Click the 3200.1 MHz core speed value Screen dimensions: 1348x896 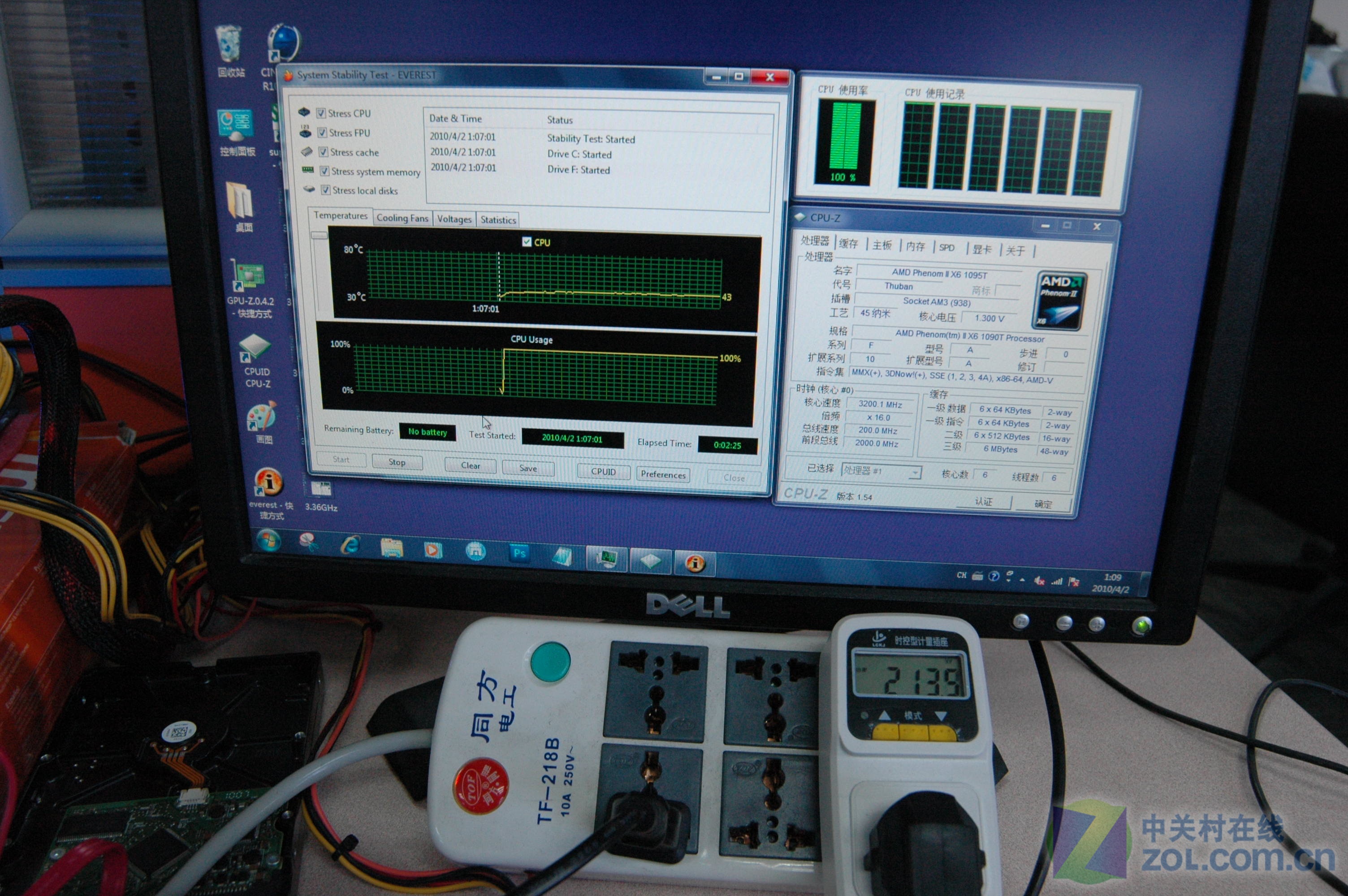point(880,404)
